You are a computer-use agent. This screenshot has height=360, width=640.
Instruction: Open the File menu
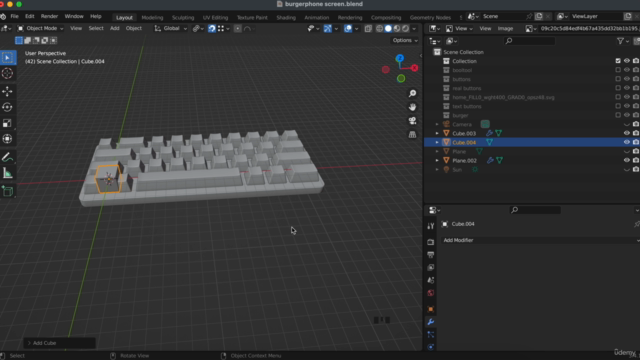[14, 16]
